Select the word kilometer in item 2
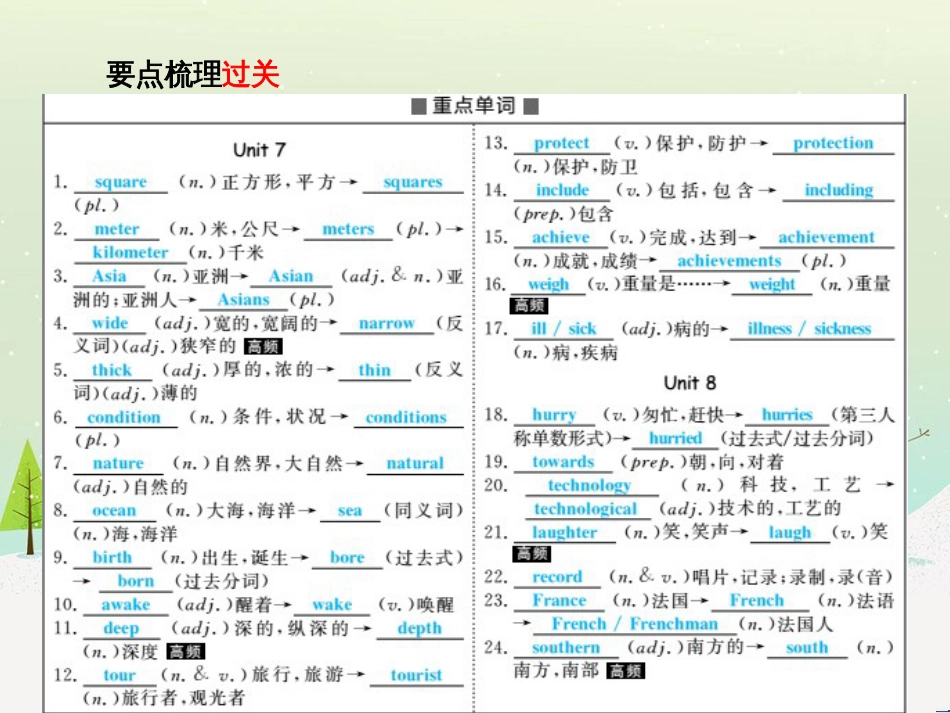This screenshot has height=713, width=950. tap(129, 251)
